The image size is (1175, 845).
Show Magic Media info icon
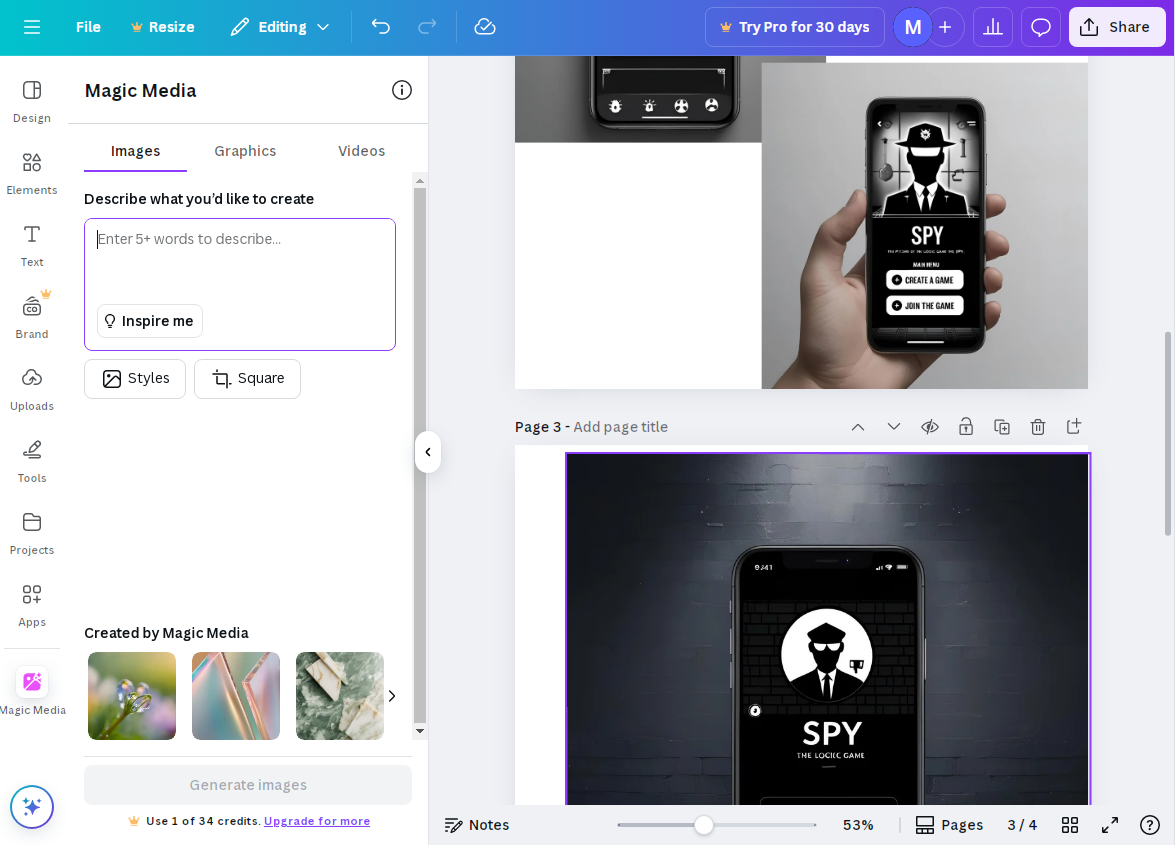point(402,91)
